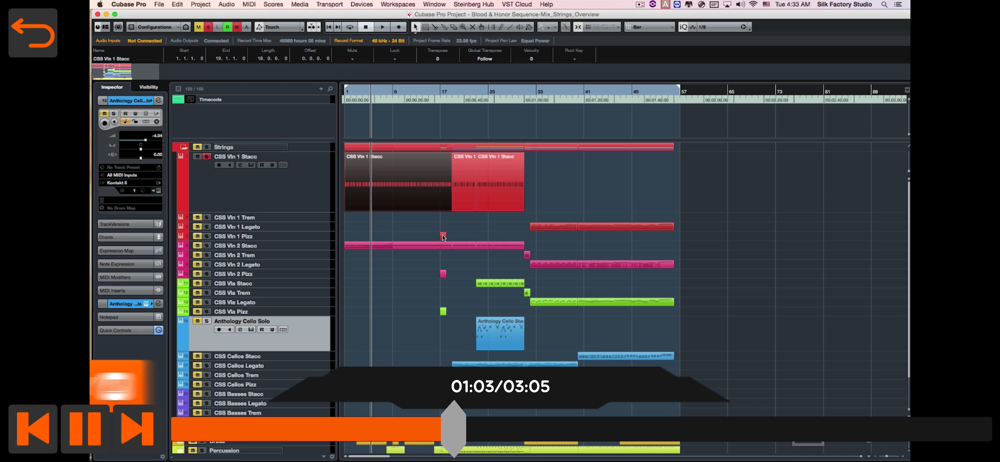The height and width of the screenshot is (462, 1000).
Task: Toggle global Solo (S) state button
Action: [x=208, y=27]
